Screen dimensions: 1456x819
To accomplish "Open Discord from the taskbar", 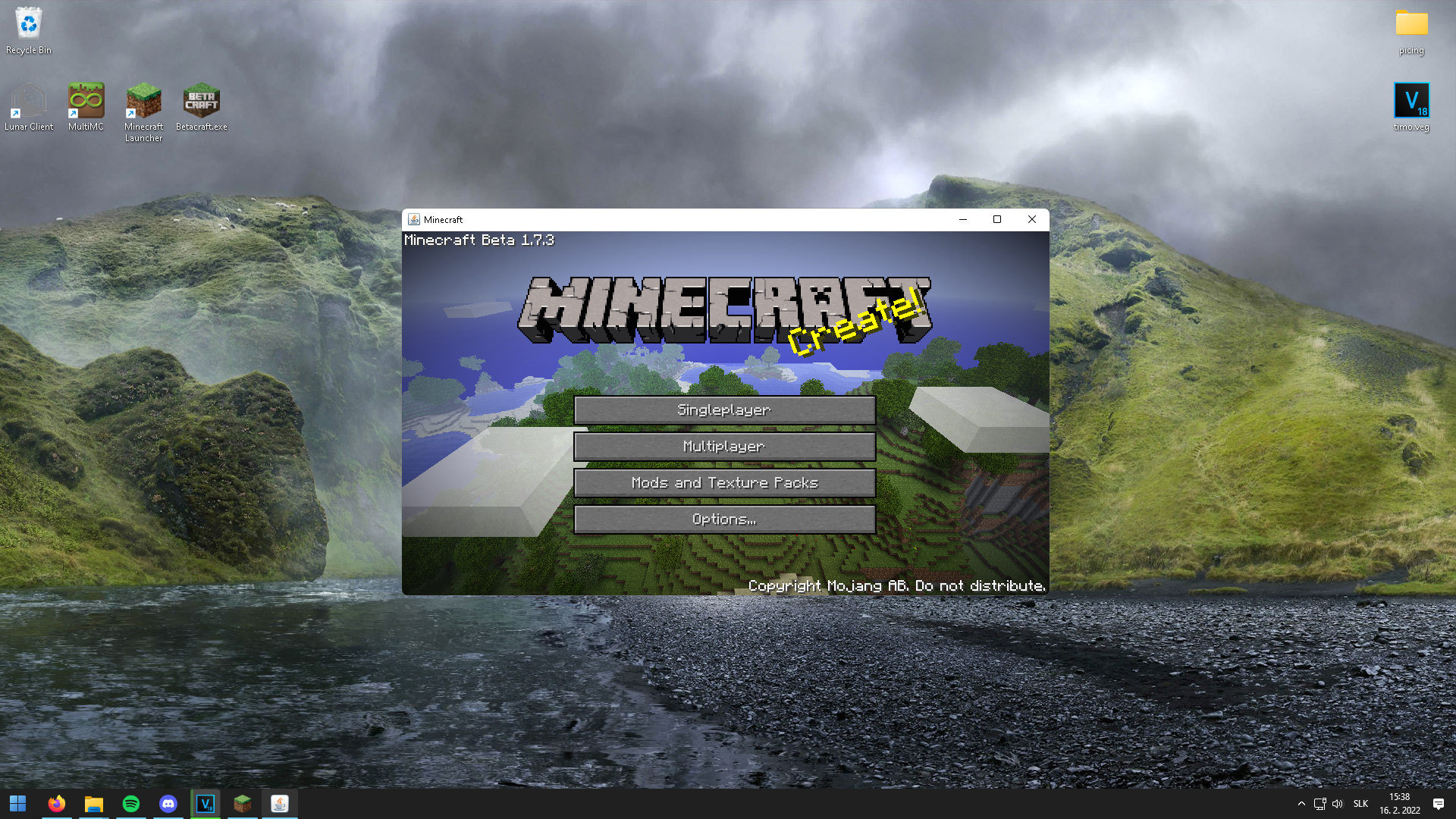I will tap(168, 804).
